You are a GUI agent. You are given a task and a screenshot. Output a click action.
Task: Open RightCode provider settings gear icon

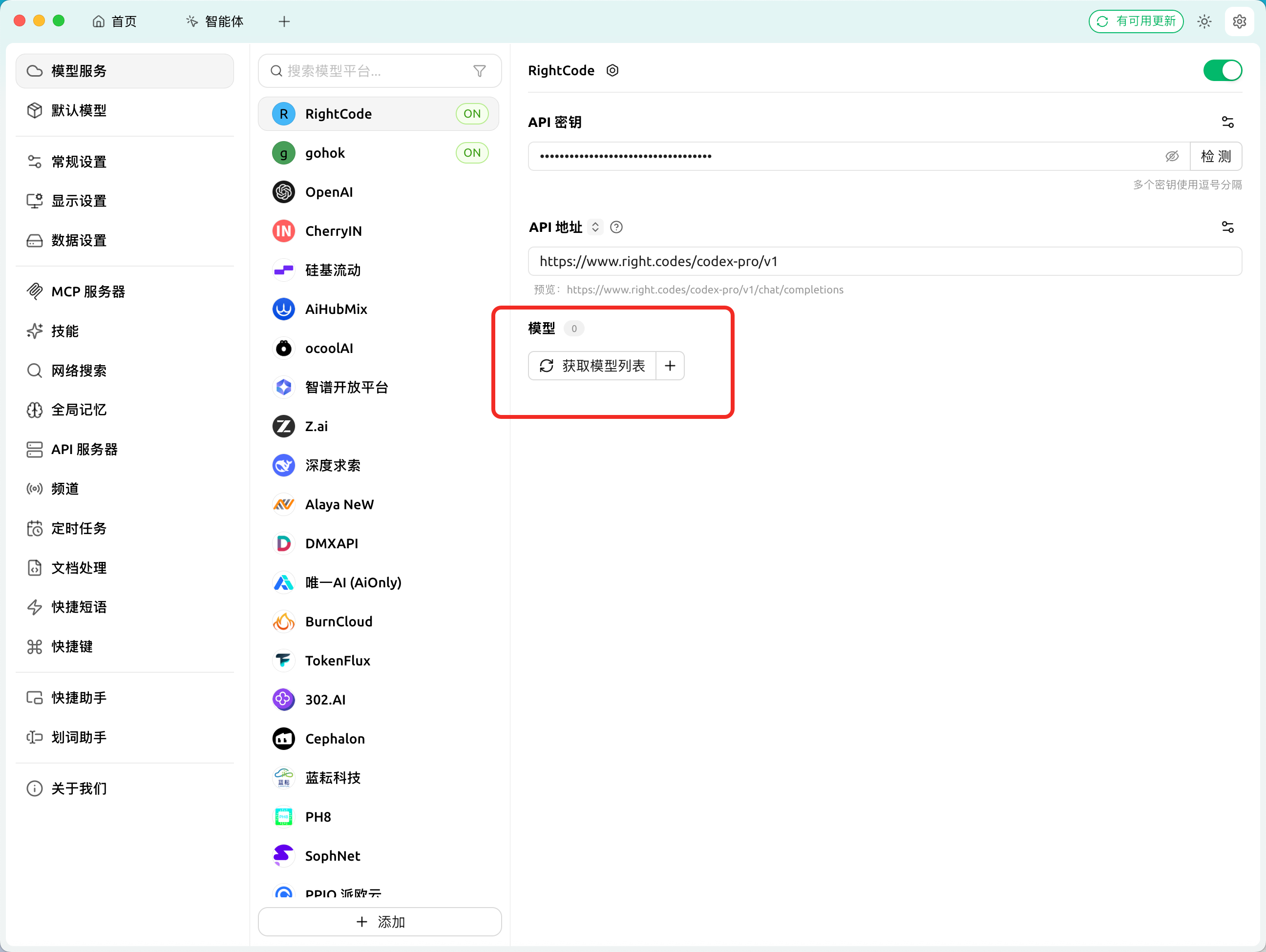tap(612, 71)
